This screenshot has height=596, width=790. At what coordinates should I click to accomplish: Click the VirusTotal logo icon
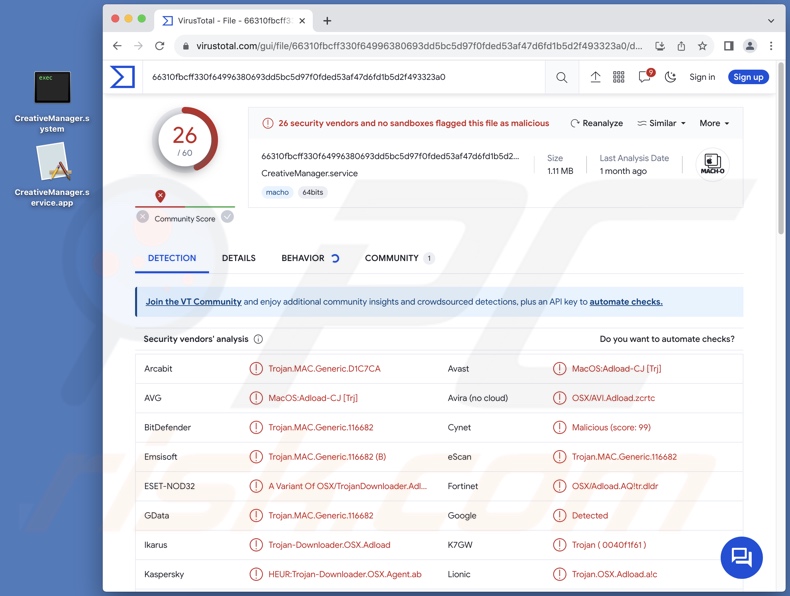click(122, 77)
